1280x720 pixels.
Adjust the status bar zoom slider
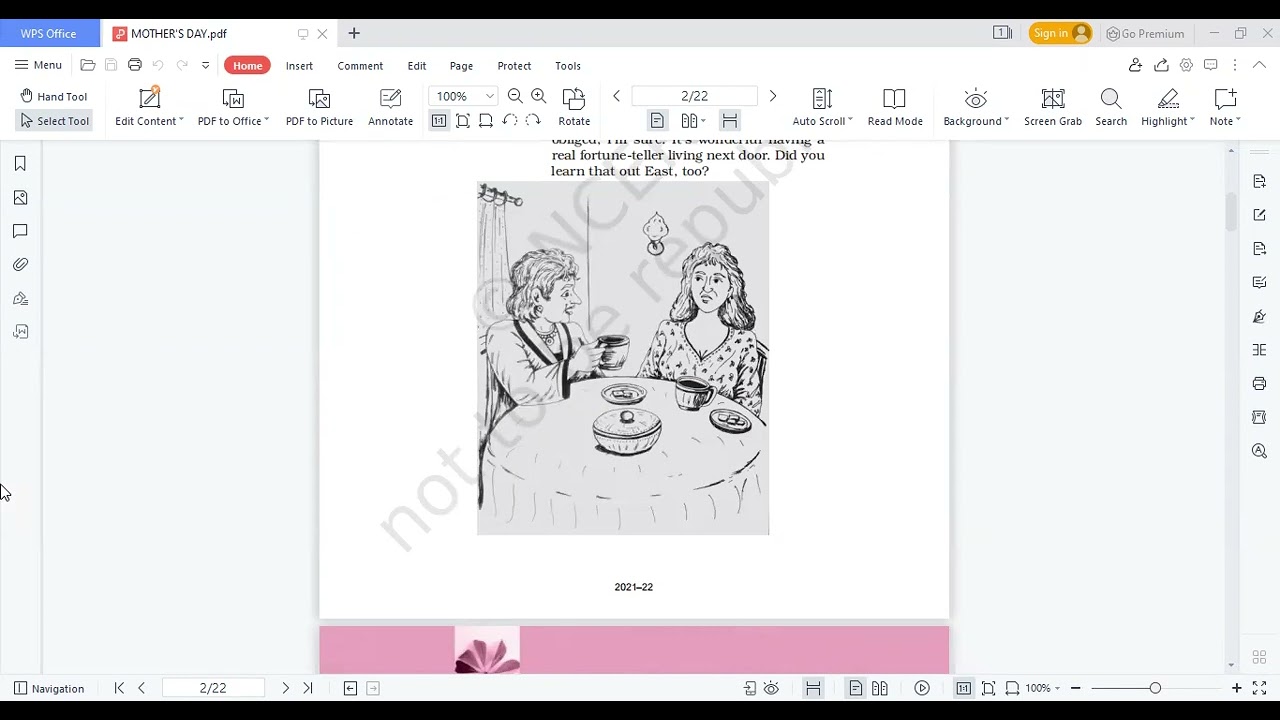click(x=1155, y=688)
